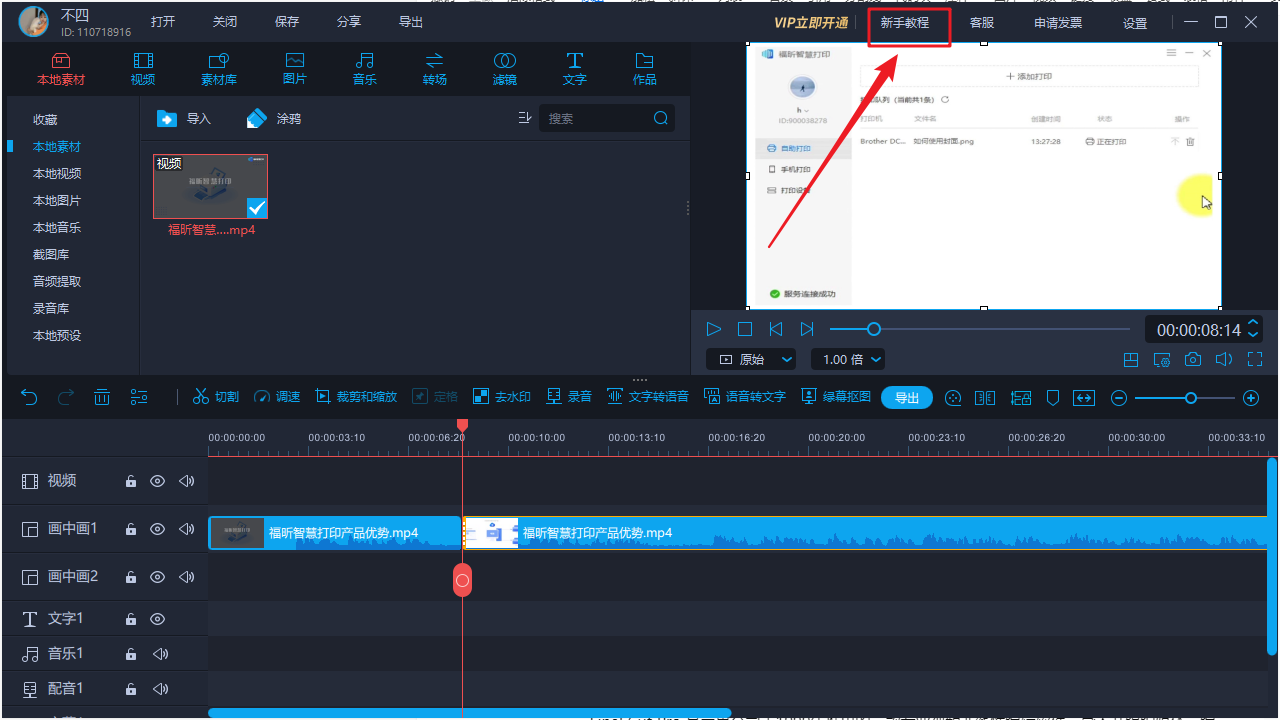Open the 滤镜 filters tab
1280x720 pixels.
505,69
